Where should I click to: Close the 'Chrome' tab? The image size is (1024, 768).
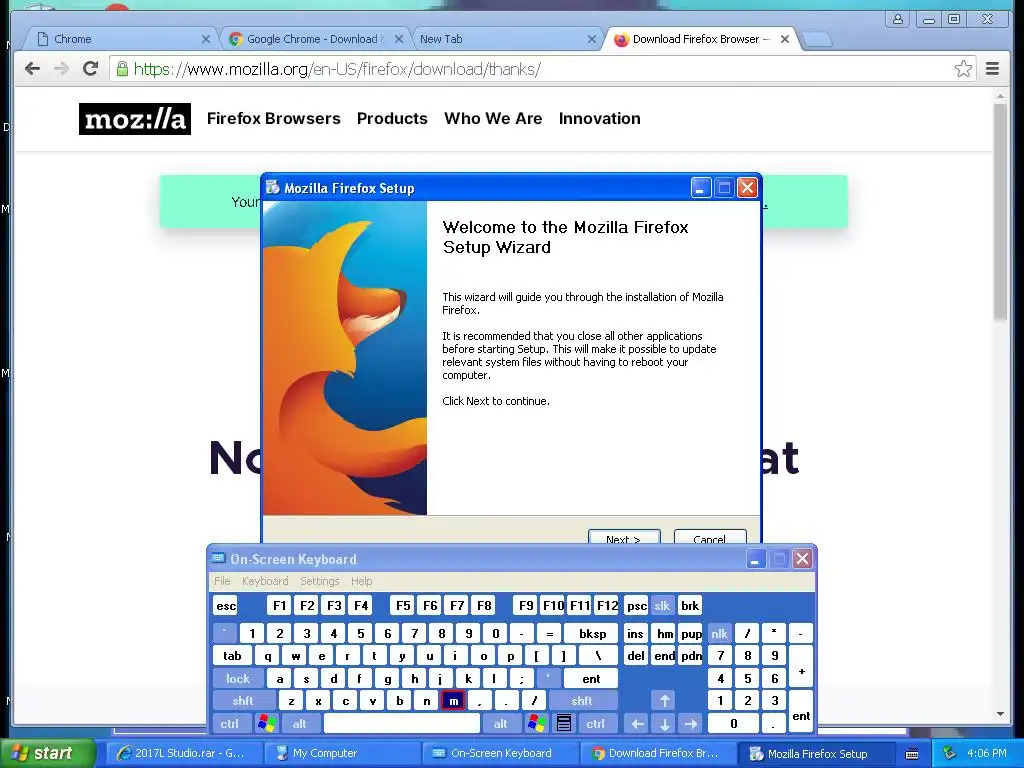[206, 39]
